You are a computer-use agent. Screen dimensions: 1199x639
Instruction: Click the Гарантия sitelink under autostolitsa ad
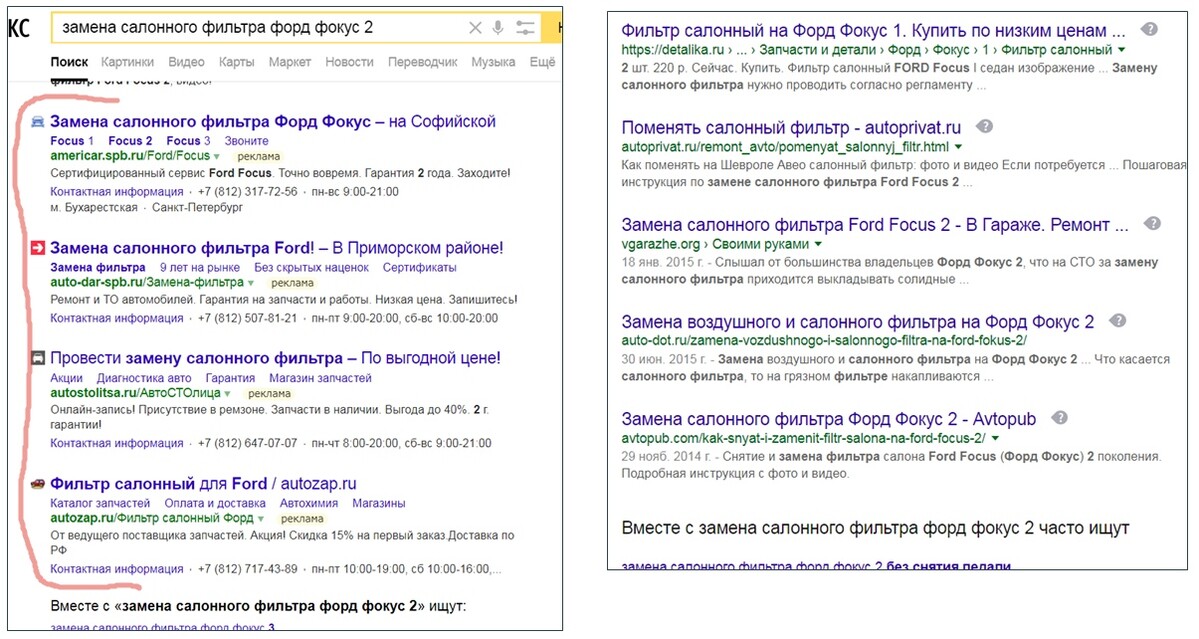tap(230, 378)
